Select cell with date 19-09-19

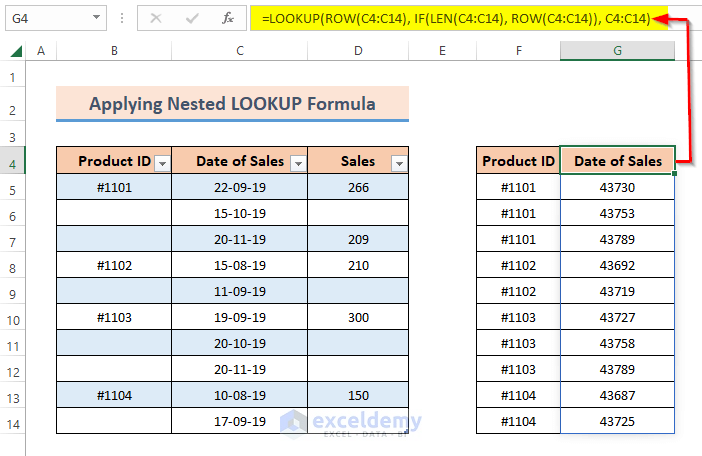240,317
